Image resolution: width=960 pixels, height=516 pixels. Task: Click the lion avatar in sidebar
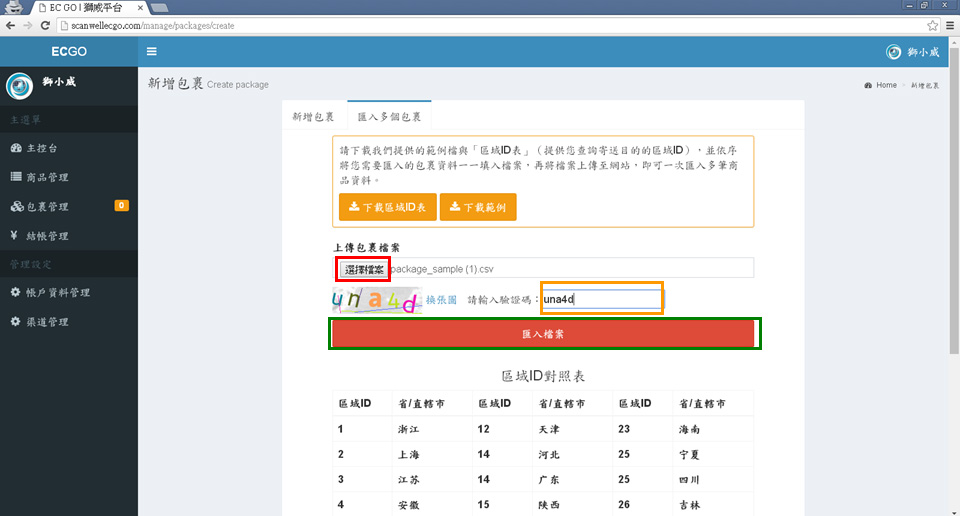19,86
